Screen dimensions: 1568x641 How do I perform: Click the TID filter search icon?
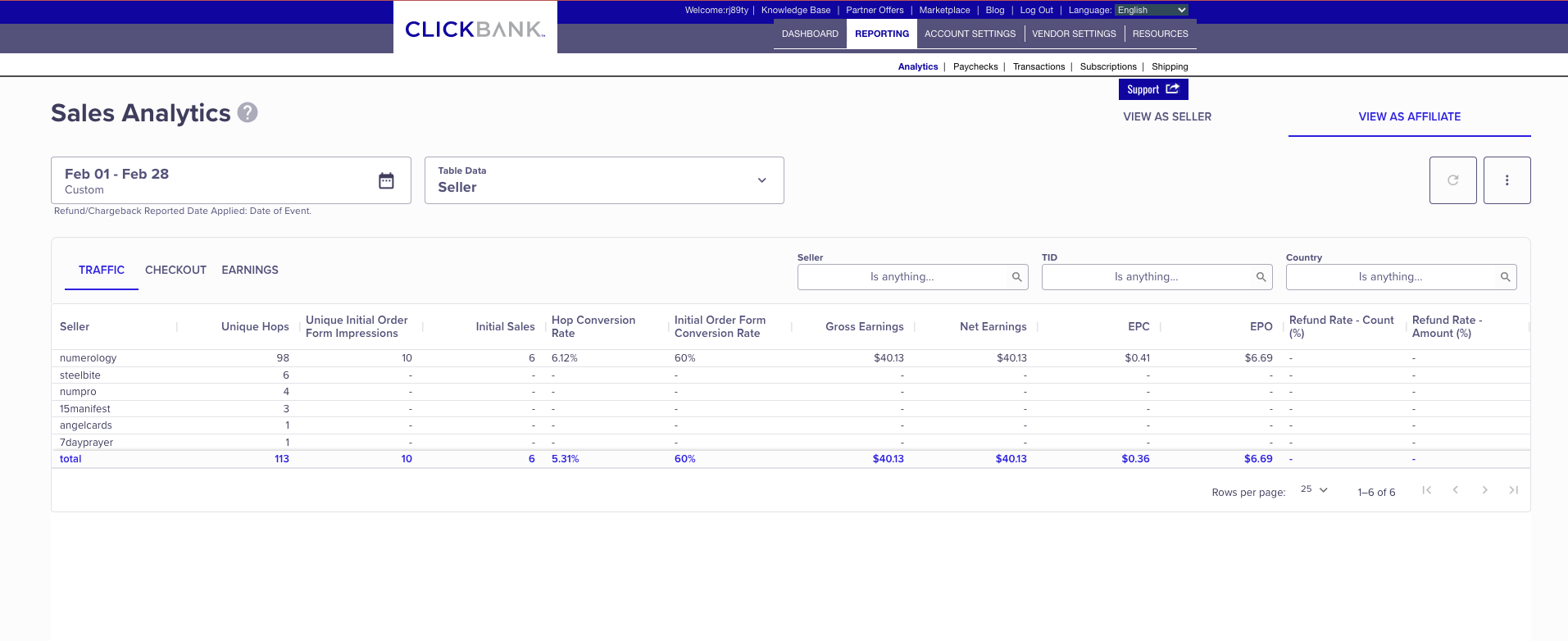coord(1261,277)
